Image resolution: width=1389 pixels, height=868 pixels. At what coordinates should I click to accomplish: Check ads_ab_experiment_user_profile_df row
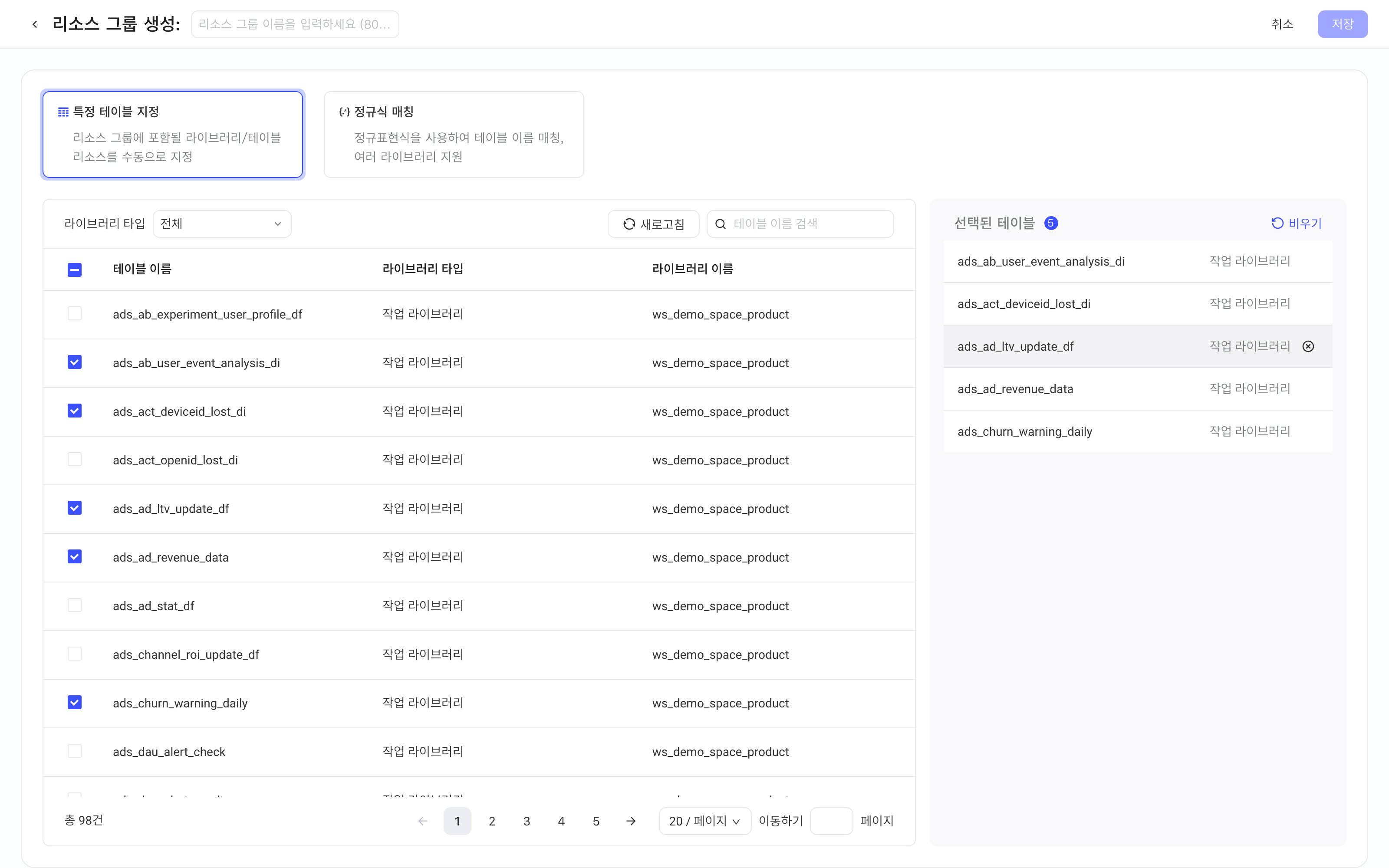75,313
